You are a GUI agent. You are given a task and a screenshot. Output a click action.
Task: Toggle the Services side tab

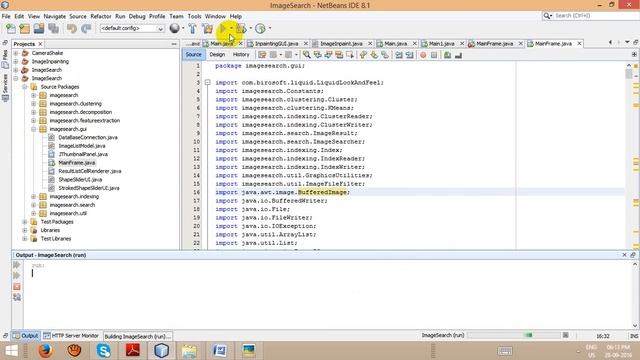point(5,88)
